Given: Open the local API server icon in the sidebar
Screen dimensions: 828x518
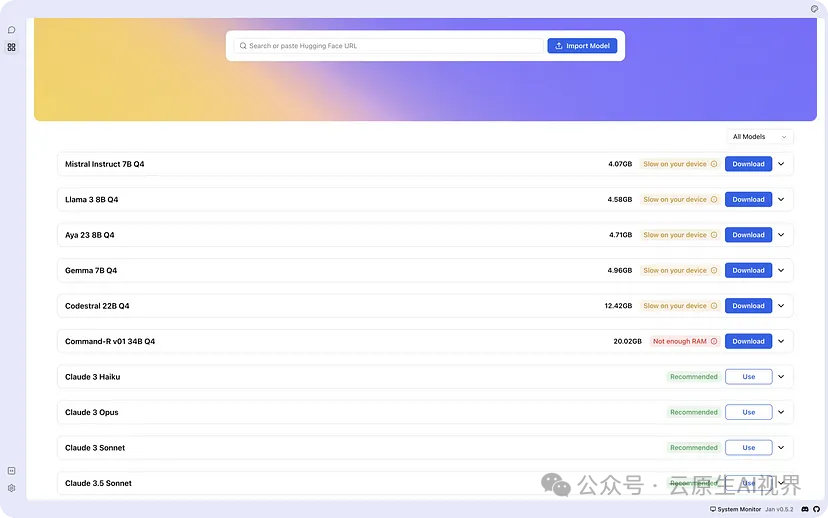Looking at the screenshot, I should [12, 470].
